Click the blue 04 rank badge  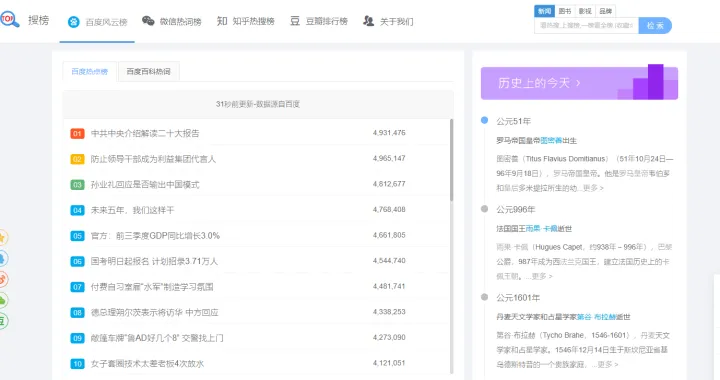tap(77, 211)
